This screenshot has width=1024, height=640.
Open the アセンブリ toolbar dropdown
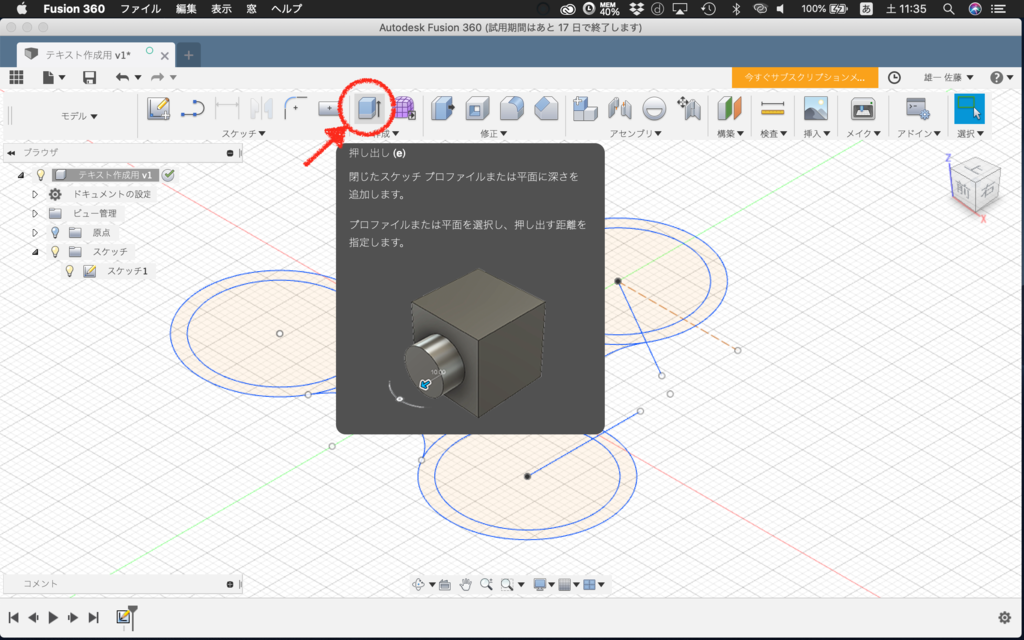(635, 133)
